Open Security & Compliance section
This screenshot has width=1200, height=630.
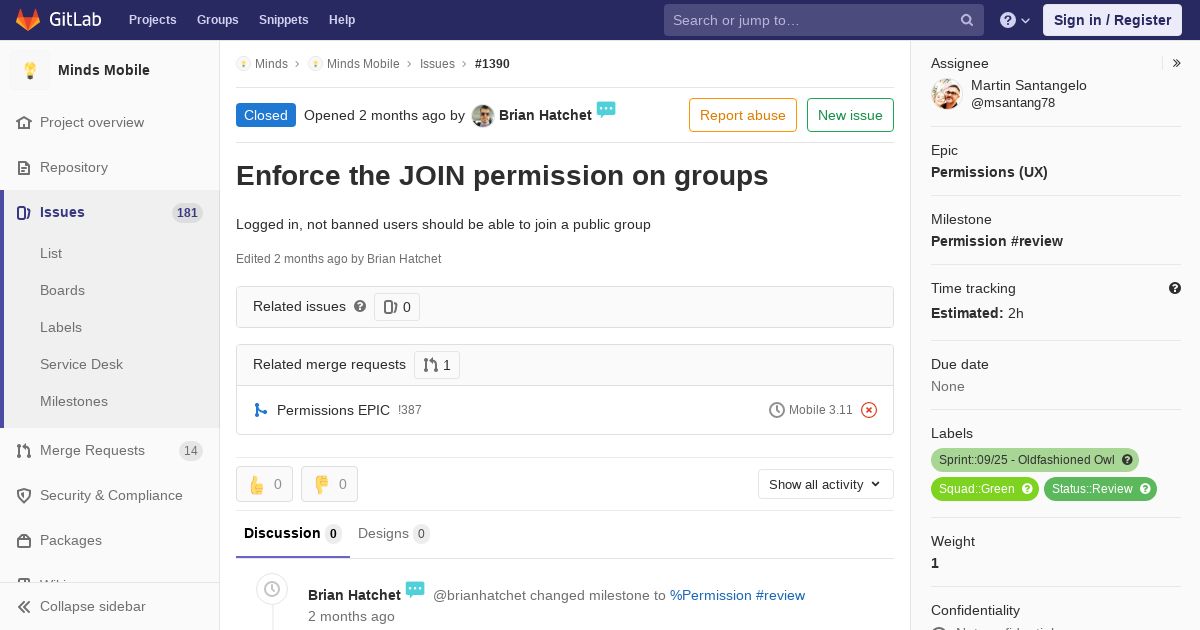(x=110, y=495)
